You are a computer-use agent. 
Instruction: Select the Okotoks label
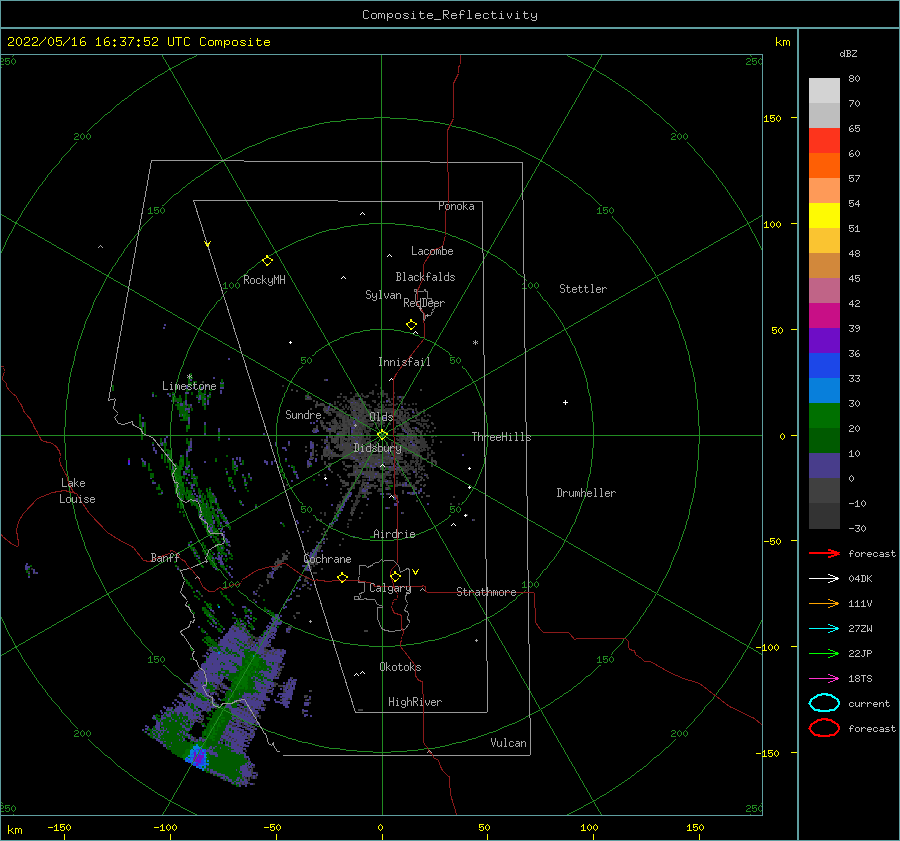coord(400,667)
